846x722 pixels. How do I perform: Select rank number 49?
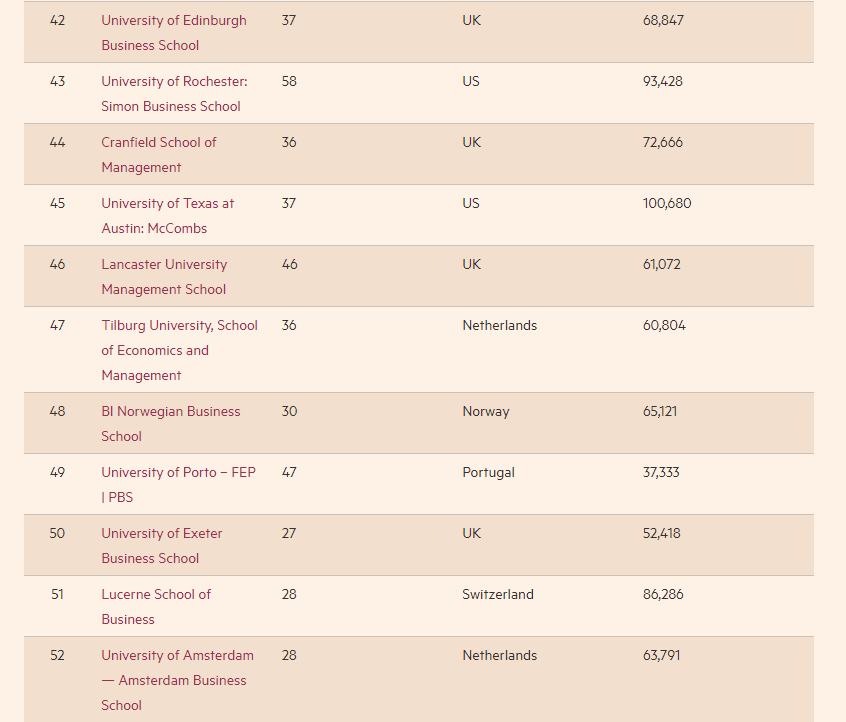57,472
